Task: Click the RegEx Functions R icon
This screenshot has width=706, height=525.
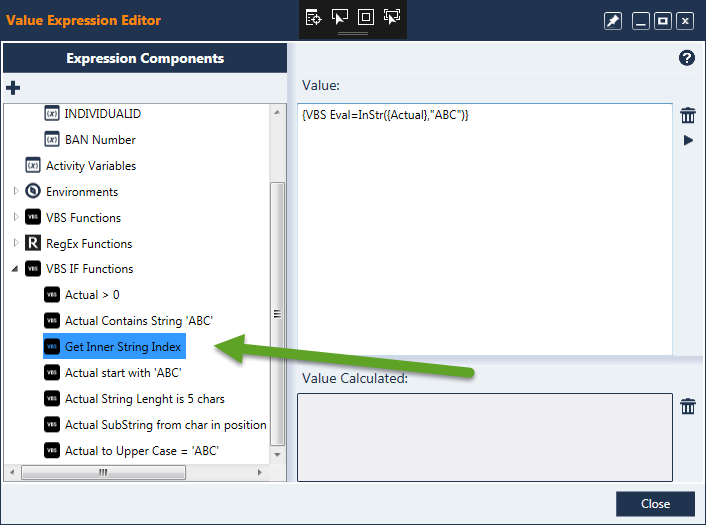Action: click(x=33, y=243)
